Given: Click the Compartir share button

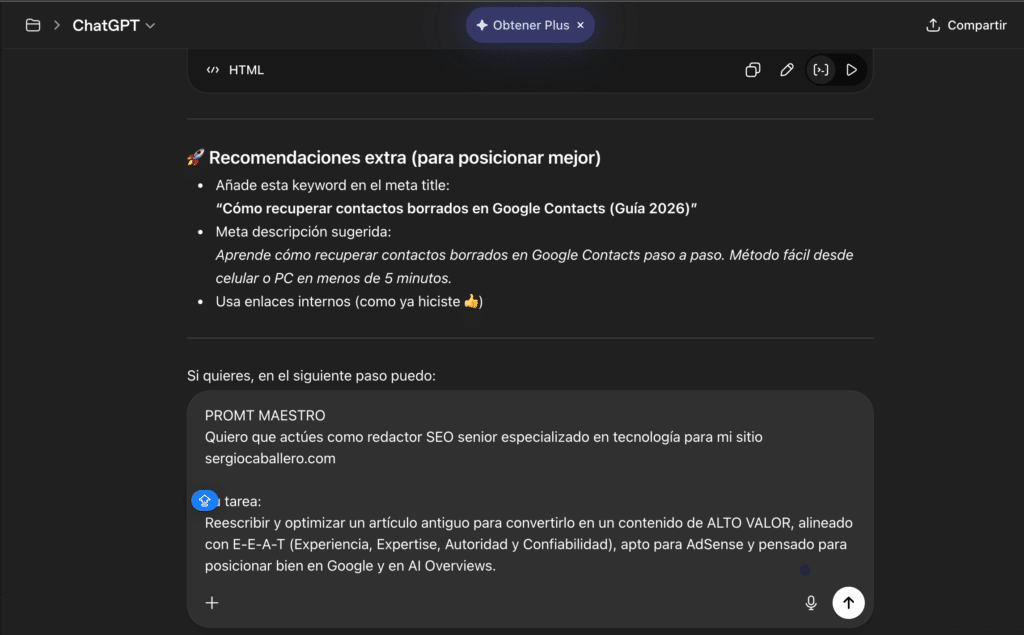Looking at the screenshot, I should [x=965, y=25].
